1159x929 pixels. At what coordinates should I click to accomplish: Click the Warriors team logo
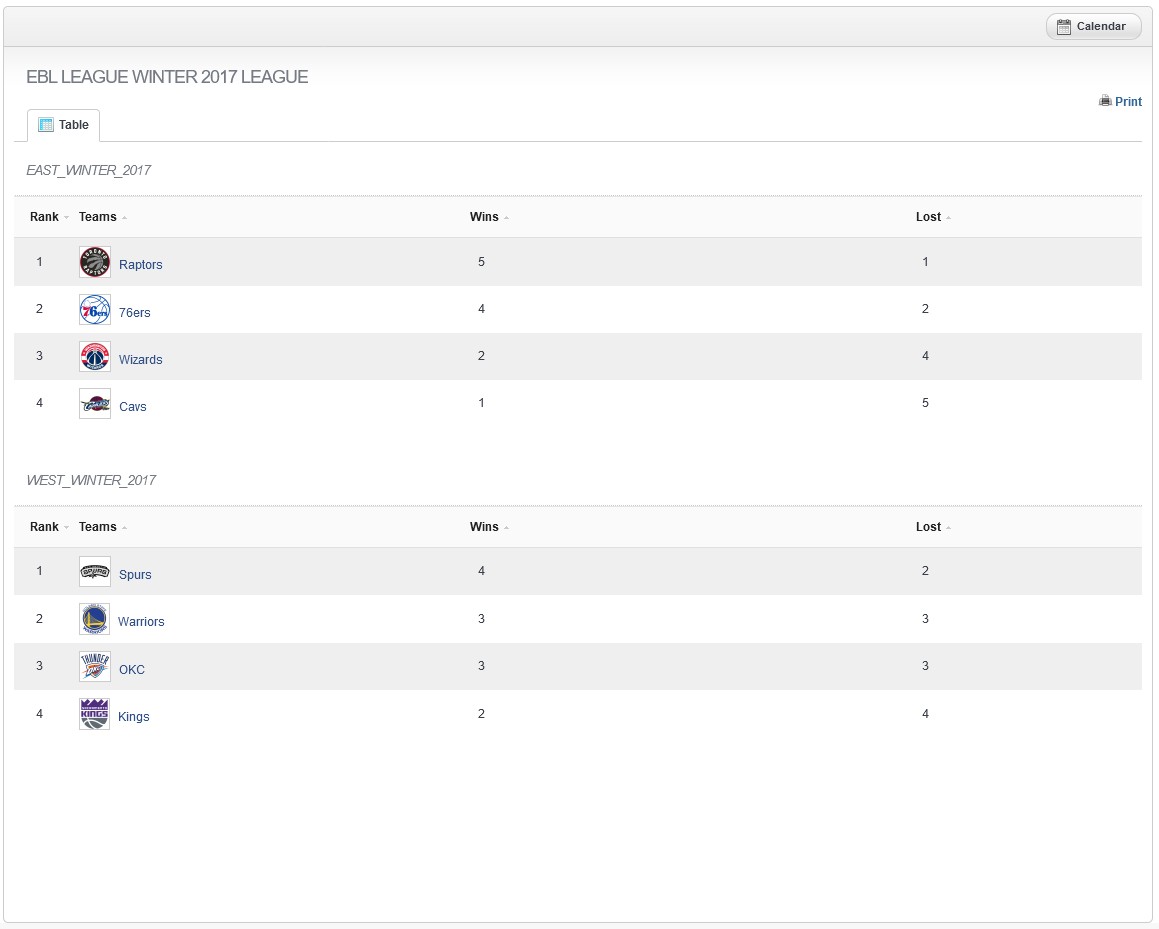click(95, 620)
